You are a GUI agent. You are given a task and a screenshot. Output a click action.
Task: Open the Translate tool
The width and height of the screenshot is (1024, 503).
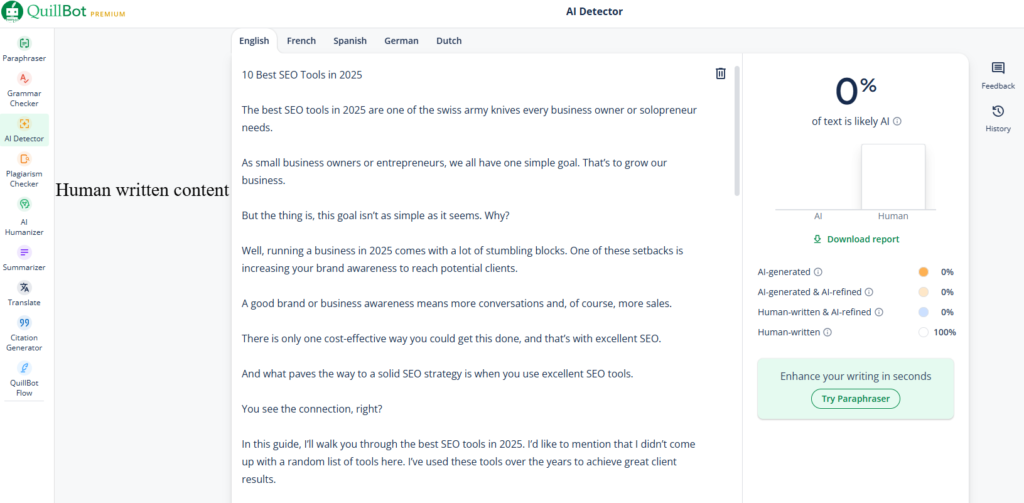tap(24, 294)
